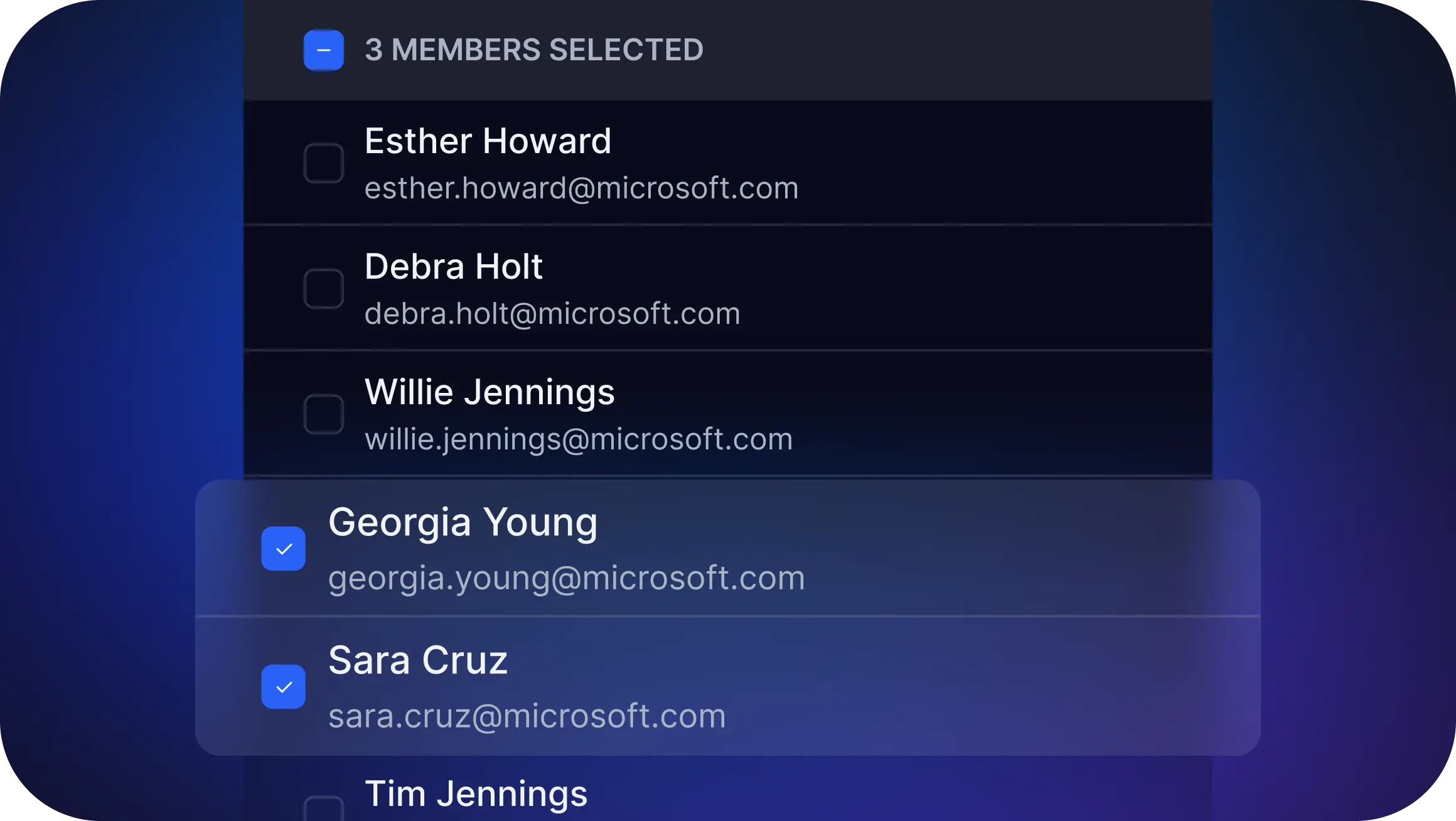Viewport: 1456px width, 821px height.
Task: Click georgia.young@microsoft.com email address
Action: pyautogui.click(x=566, y=577)
